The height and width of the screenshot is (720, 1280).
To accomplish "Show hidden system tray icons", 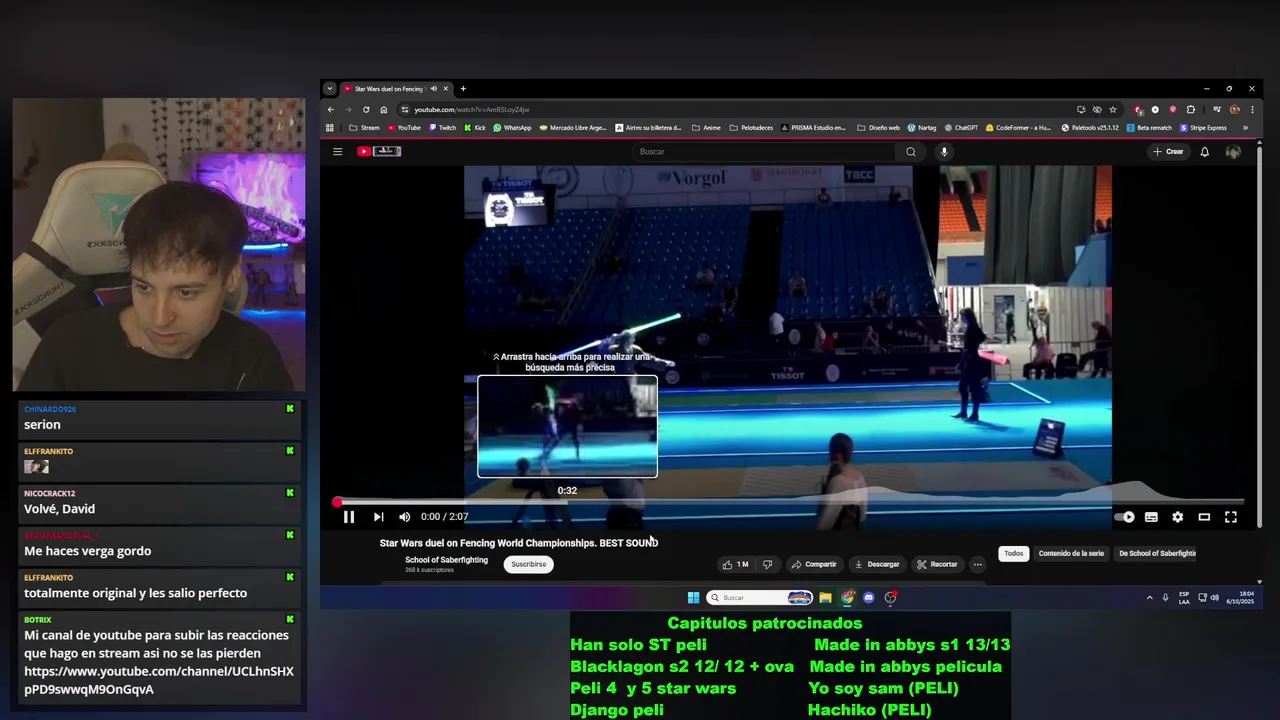I will (1149, 598).
